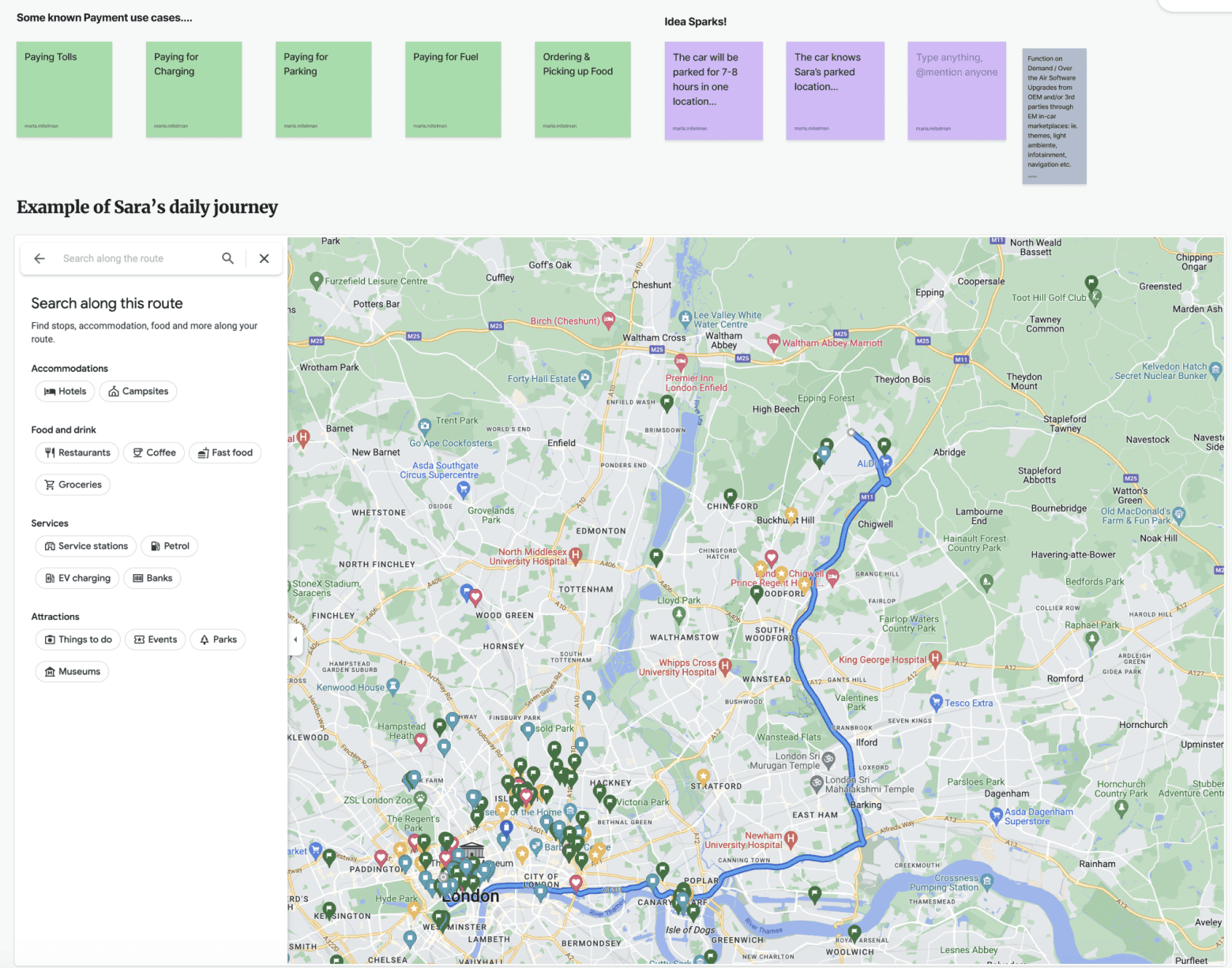
Task: Click the 'Search along this route' title
Action: point(107,303)
